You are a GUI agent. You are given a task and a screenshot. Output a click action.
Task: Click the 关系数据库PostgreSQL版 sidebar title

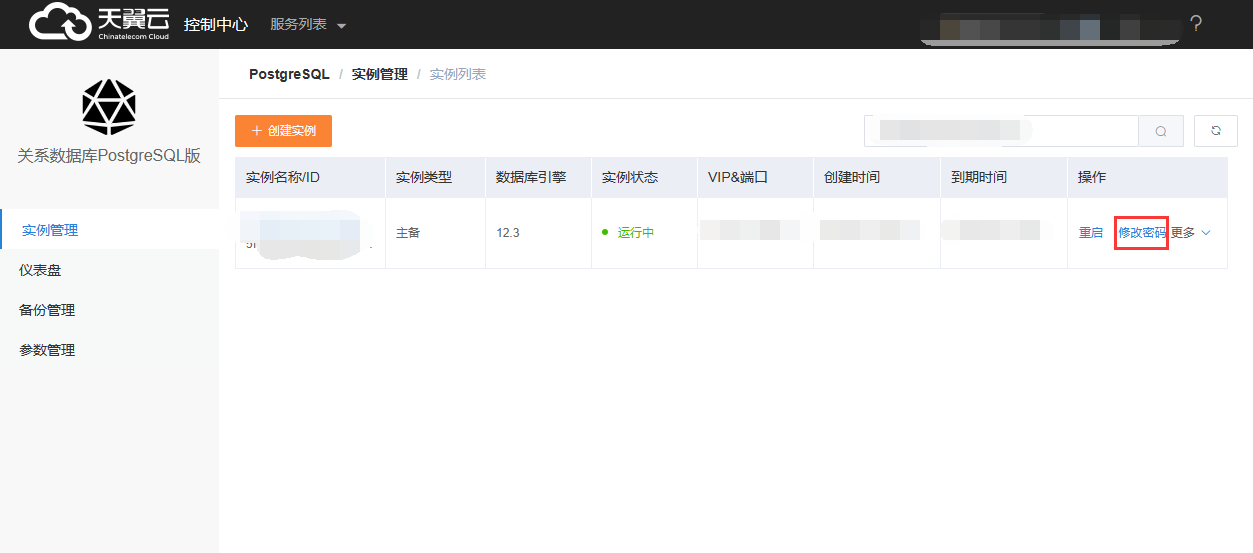click(x=109, y=156)
